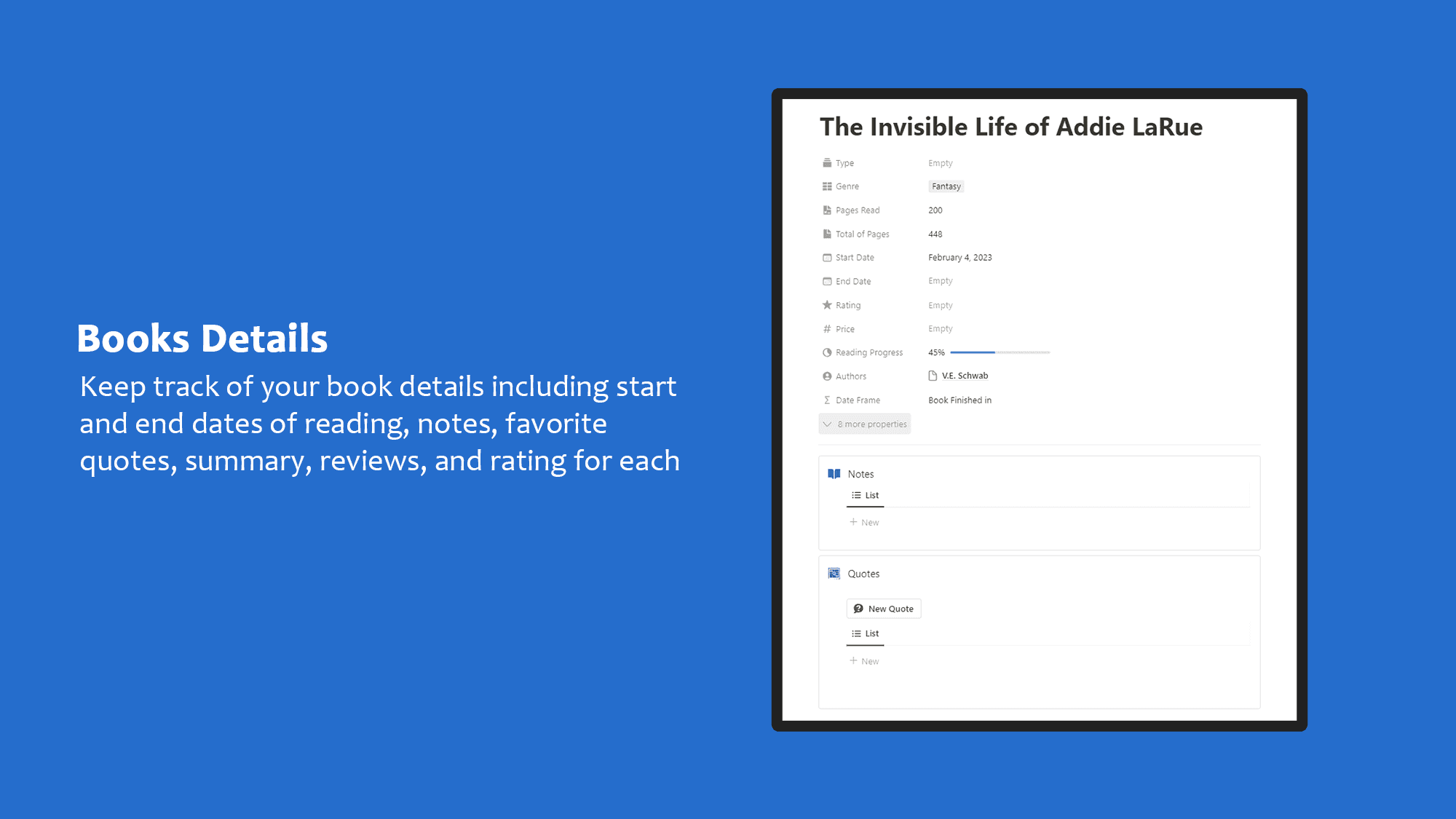Click the Authors property label

(x=851, y=376)
